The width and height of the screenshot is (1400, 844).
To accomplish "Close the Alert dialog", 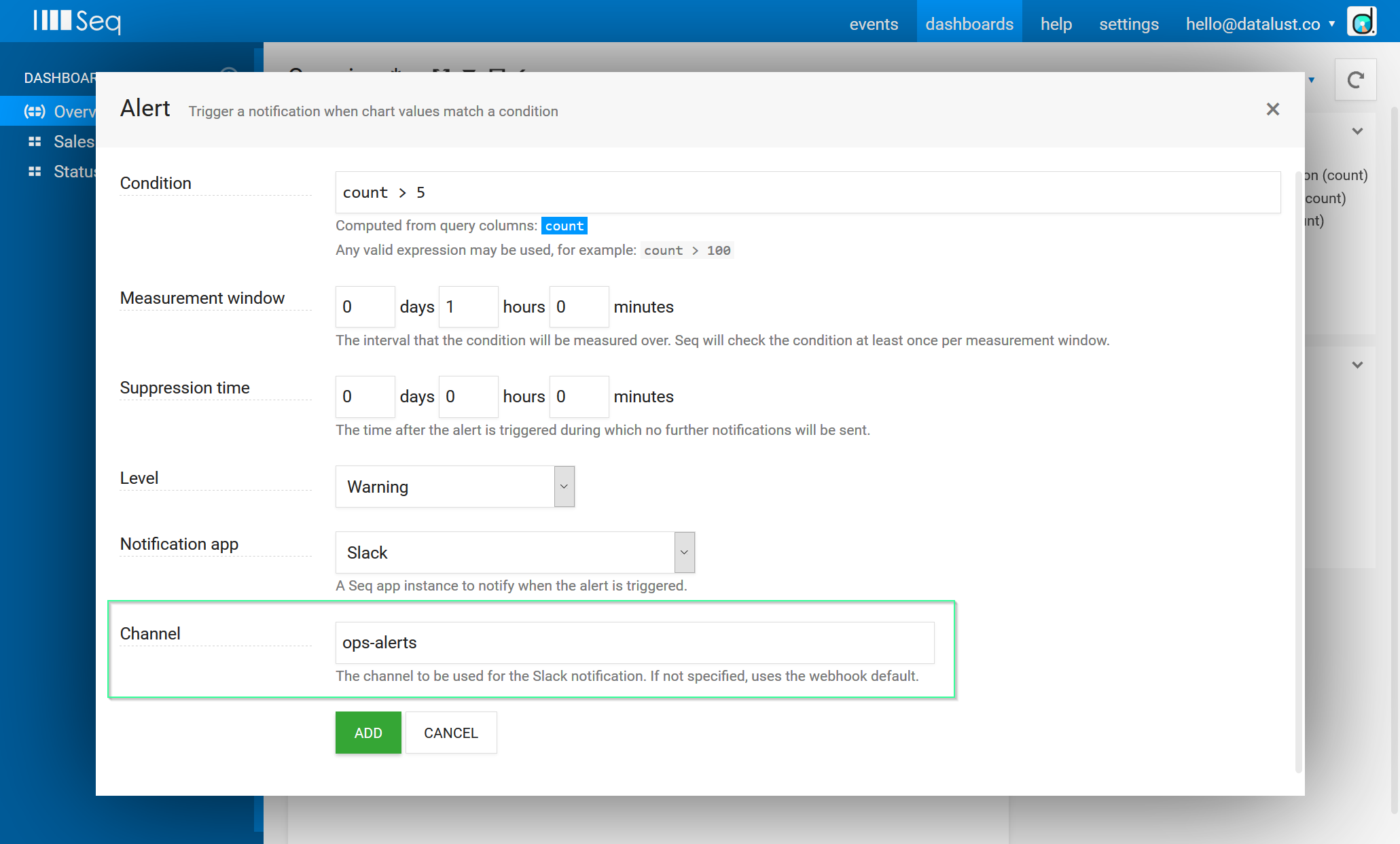I will click(1273, 109).
